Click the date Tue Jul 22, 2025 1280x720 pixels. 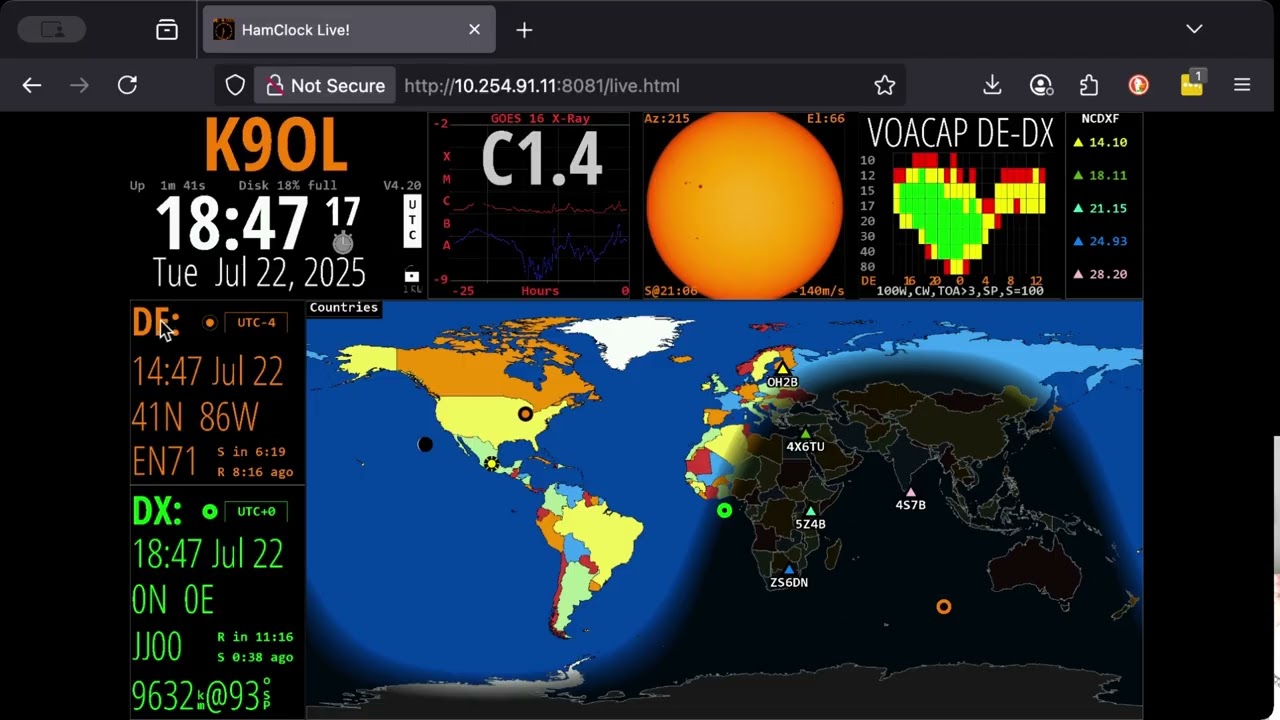click(x=259, y=273)
